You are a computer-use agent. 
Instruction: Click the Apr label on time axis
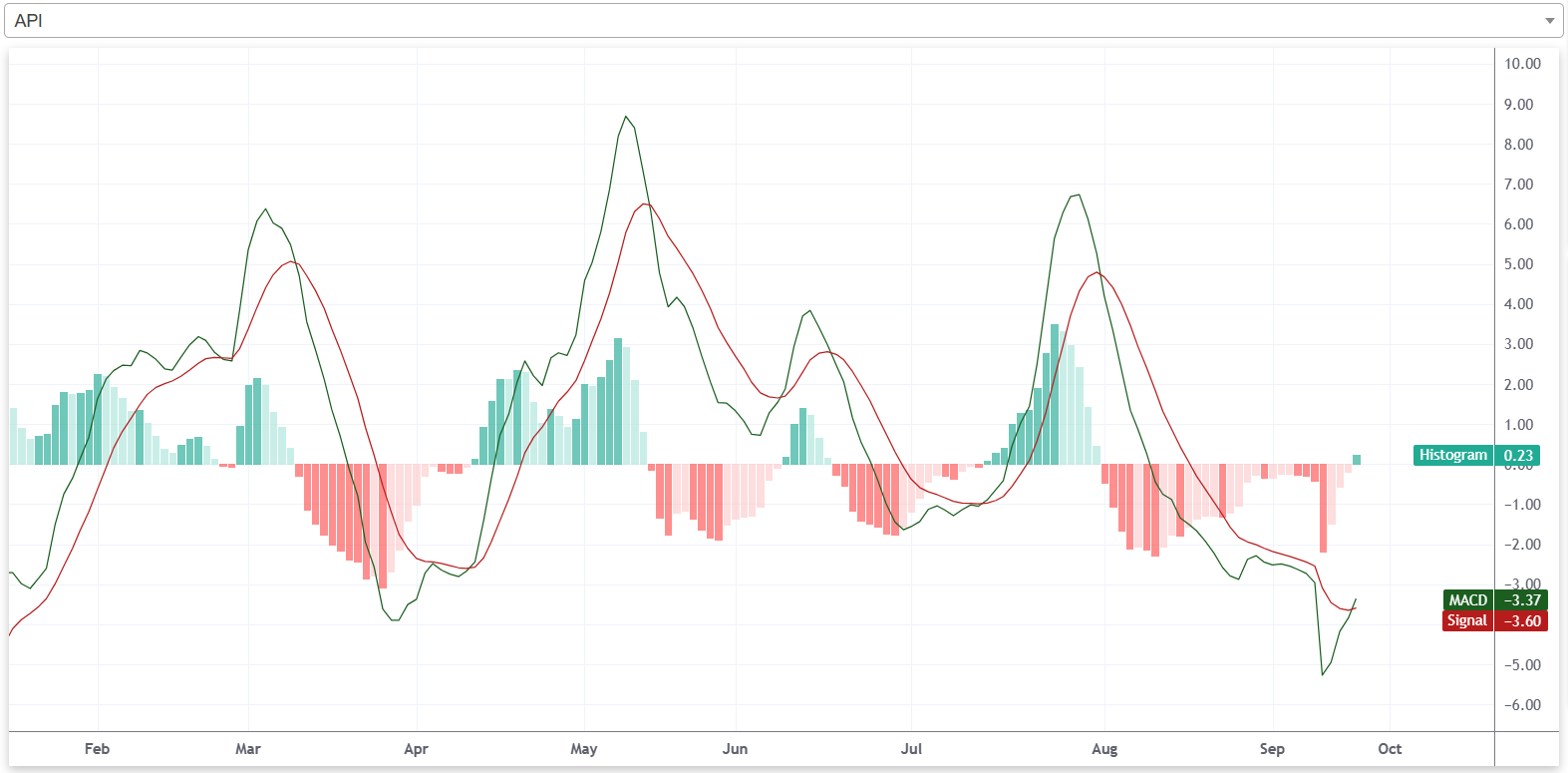[x=416, y=749]
